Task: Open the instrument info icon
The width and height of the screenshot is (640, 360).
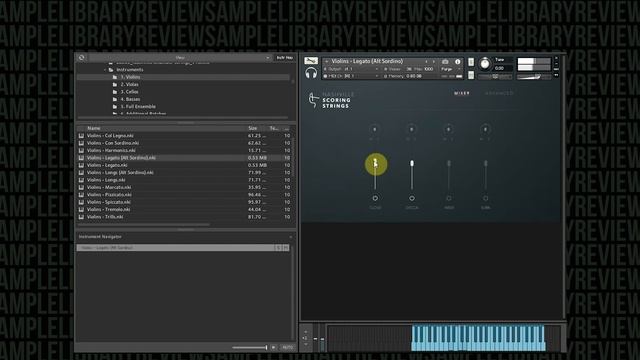Action: tap(458, 62)
